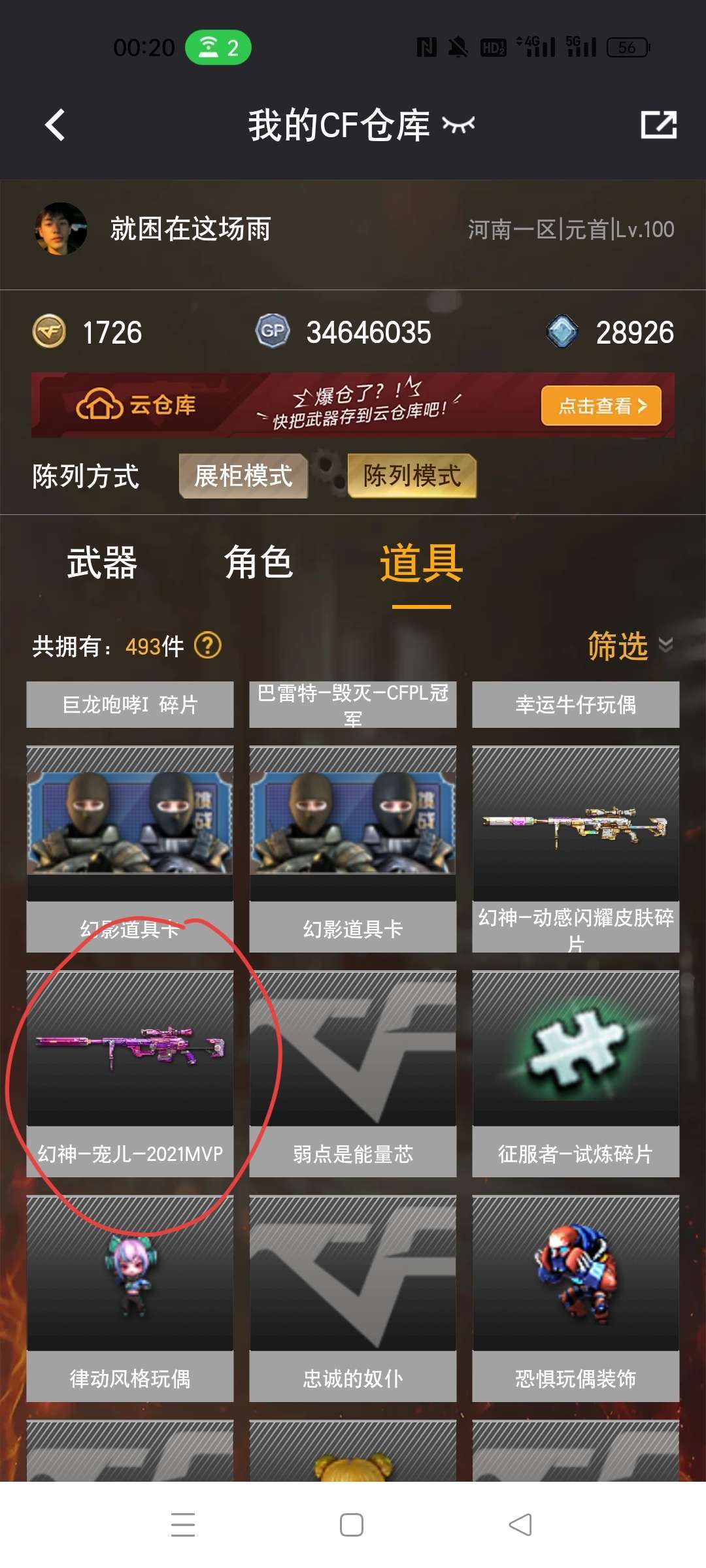Screen dimensions: 706x1568
Task: Click the 点击查看 button
Action: click(x=601, y=406)
